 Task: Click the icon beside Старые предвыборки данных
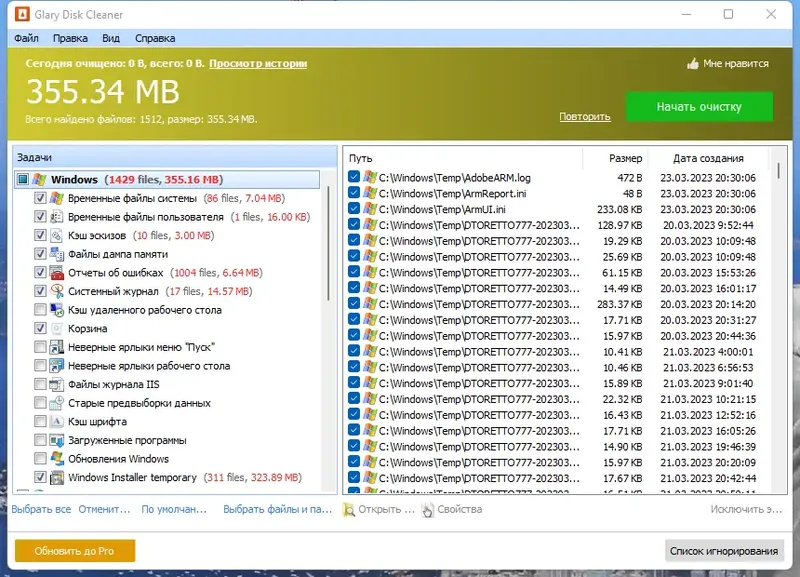(57, 403)
